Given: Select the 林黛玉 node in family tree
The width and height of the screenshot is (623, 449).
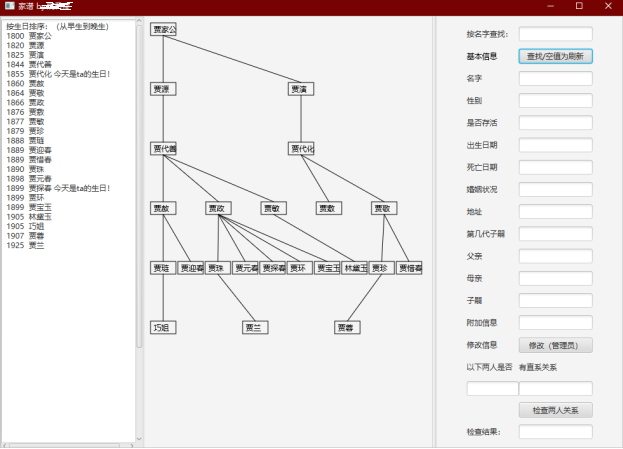Looking at the screenshot, I should [354, 268].
